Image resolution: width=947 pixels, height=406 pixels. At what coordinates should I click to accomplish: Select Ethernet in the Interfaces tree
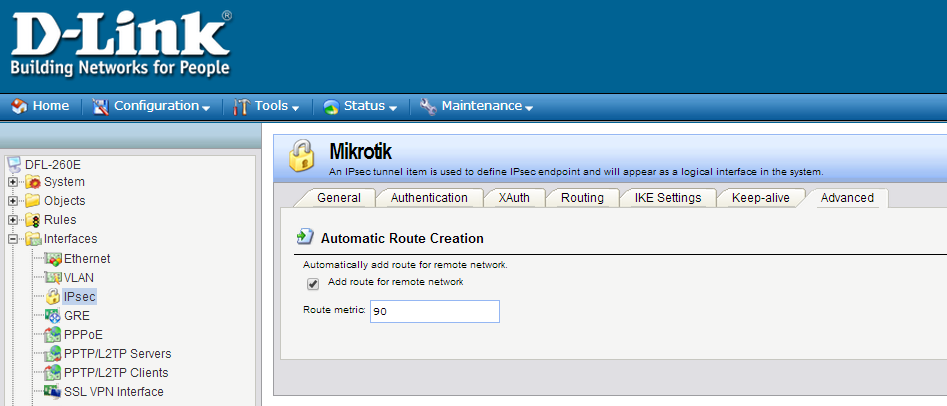(87, 259)
